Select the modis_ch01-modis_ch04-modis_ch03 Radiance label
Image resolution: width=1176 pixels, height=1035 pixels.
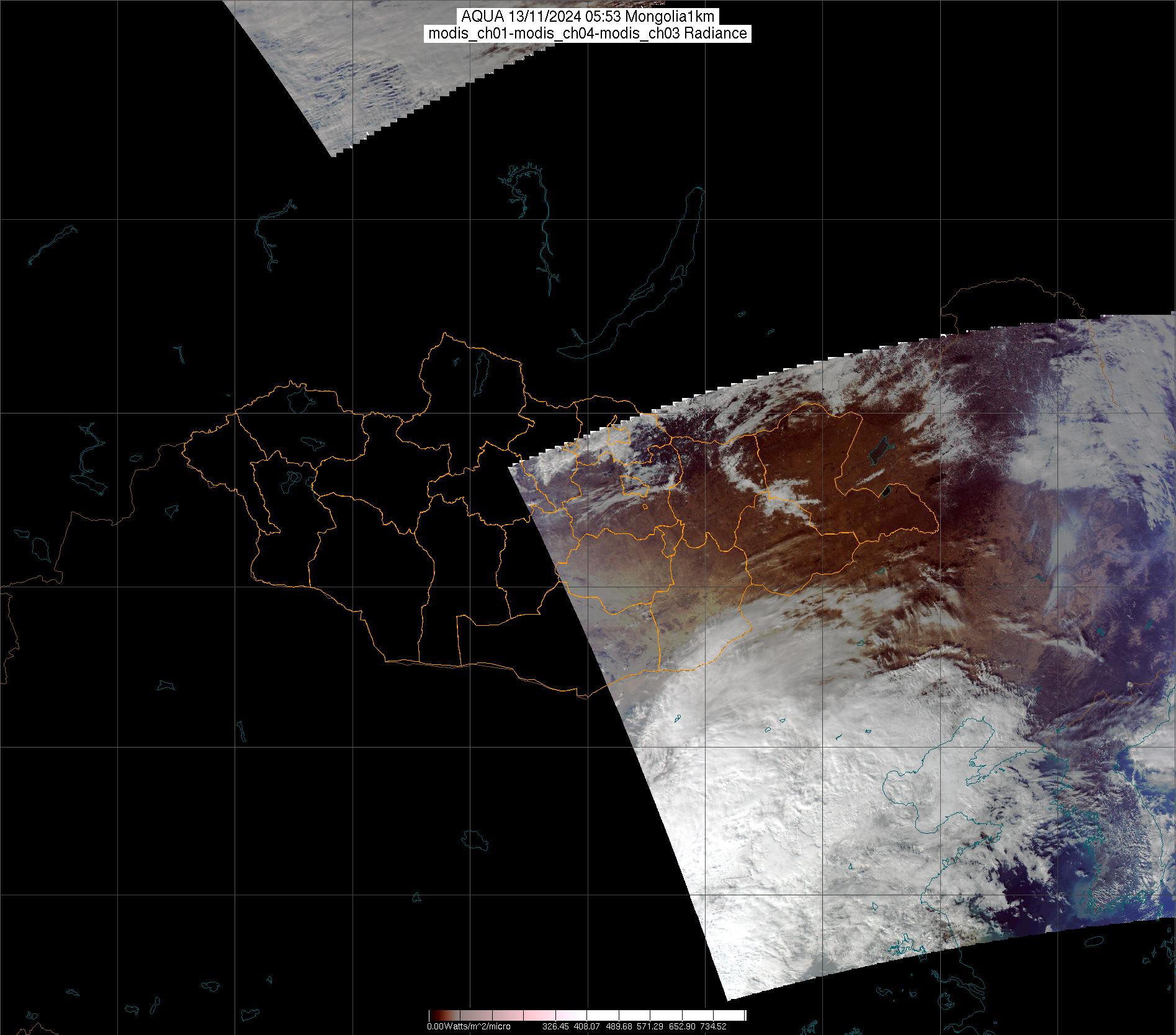[588, 34]
